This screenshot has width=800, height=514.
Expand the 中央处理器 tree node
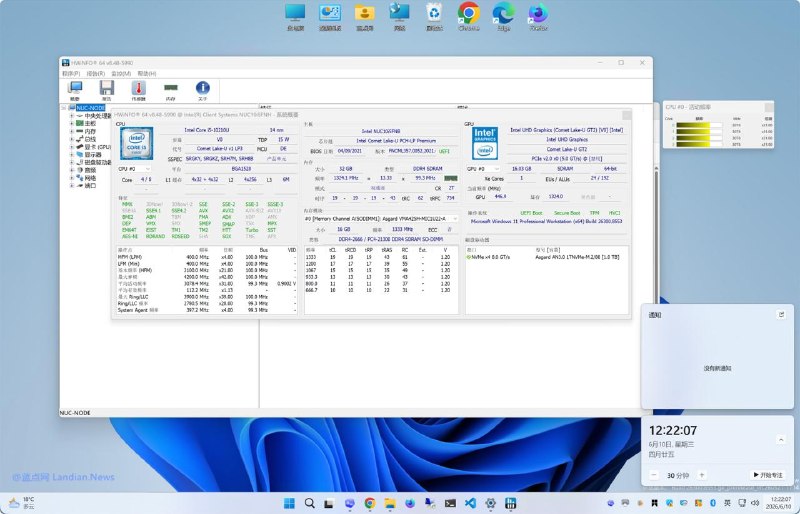71,116
